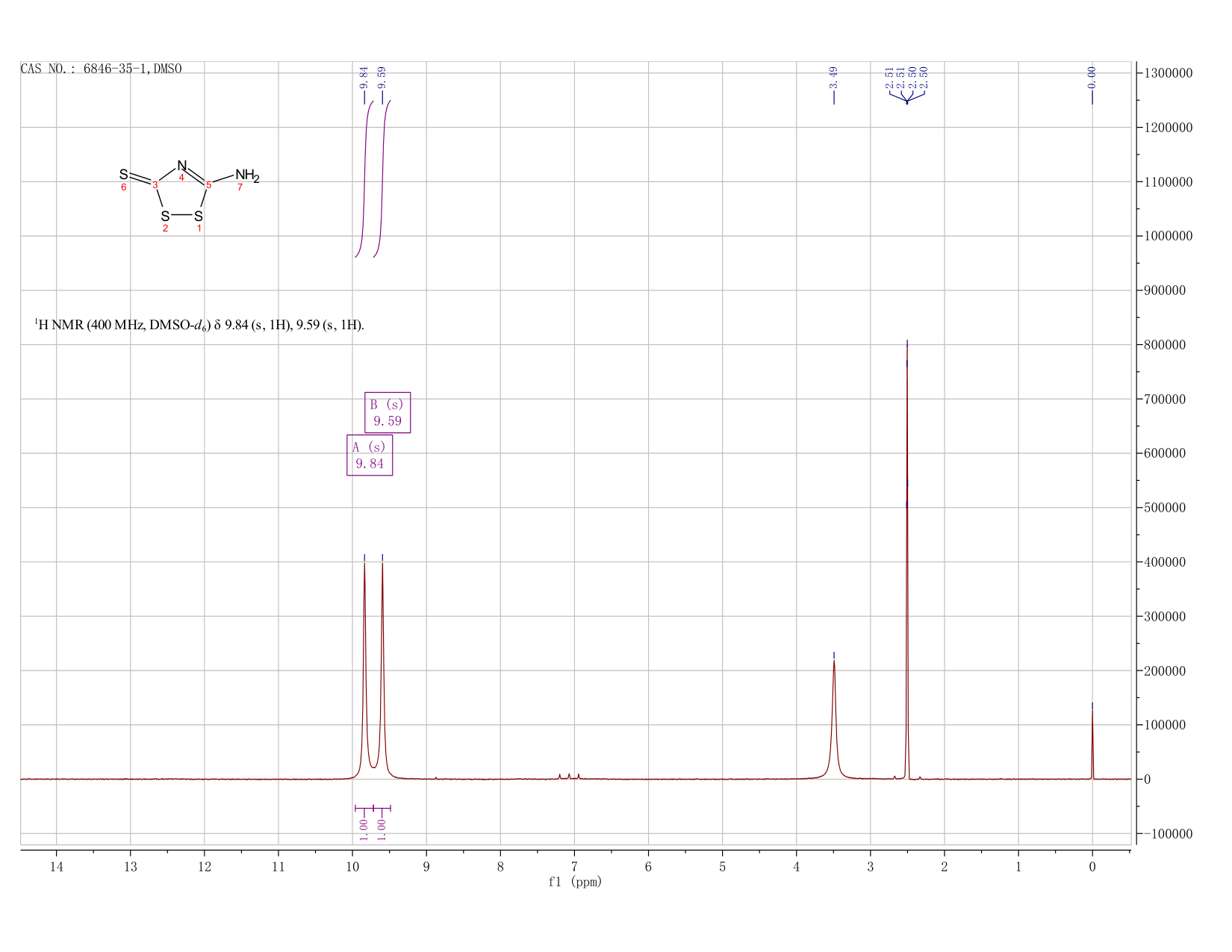Click the 0 ppm tick label
The height and width of the screenshot is (952, 1232).
1092,866
